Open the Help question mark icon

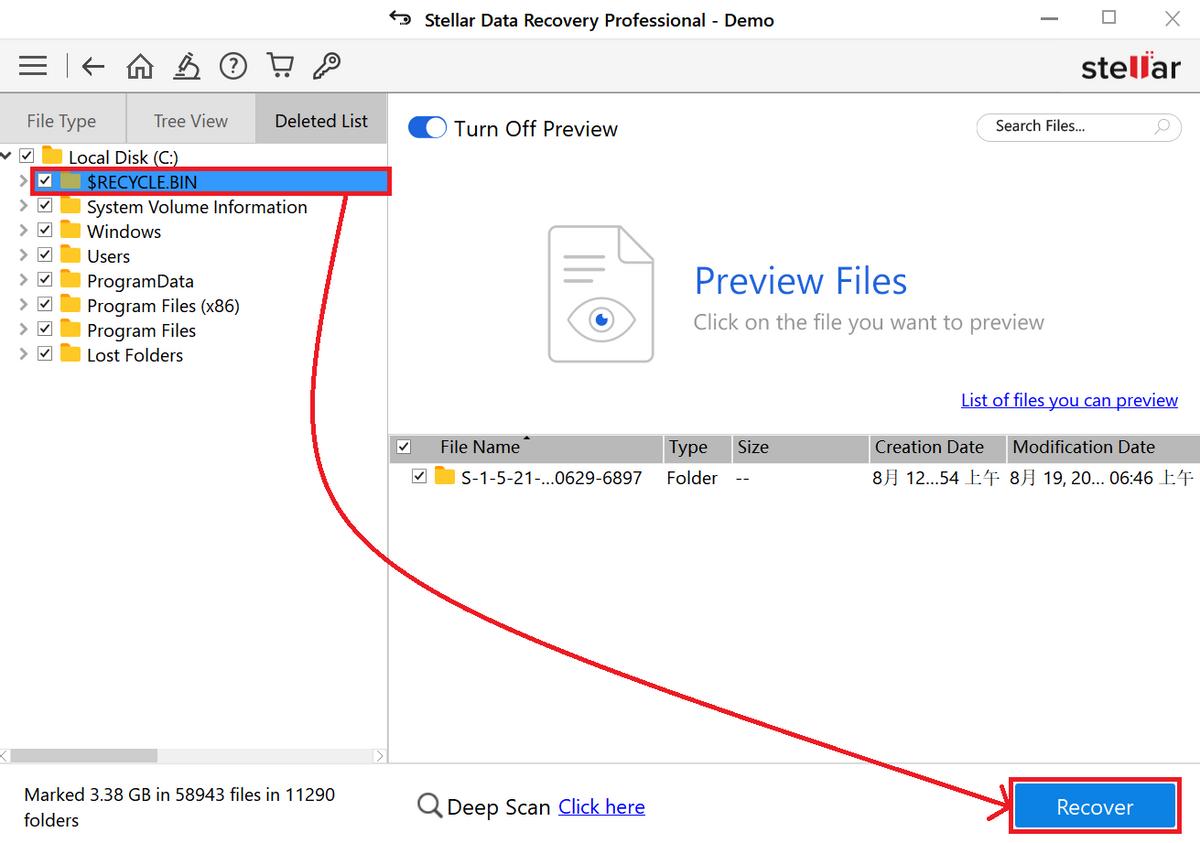click(233, 66)
